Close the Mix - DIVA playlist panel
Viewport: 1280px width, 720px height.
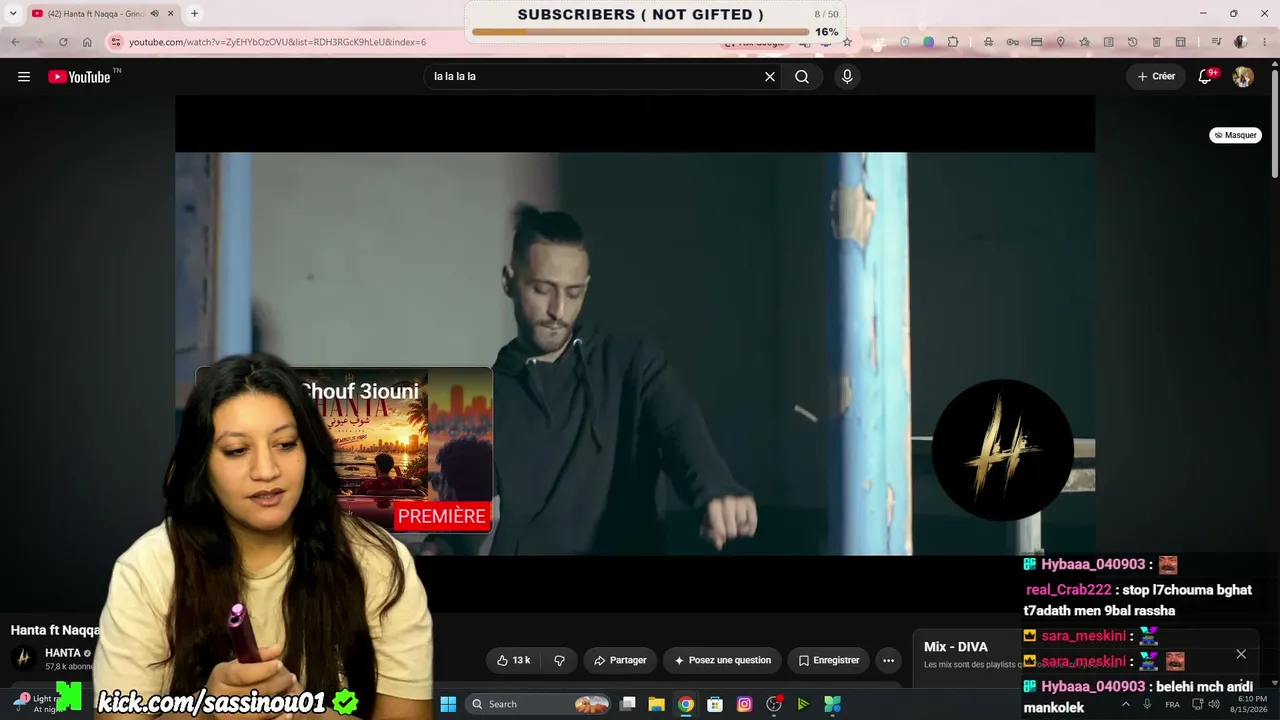pyautogui.click(x=1241, y=654)
